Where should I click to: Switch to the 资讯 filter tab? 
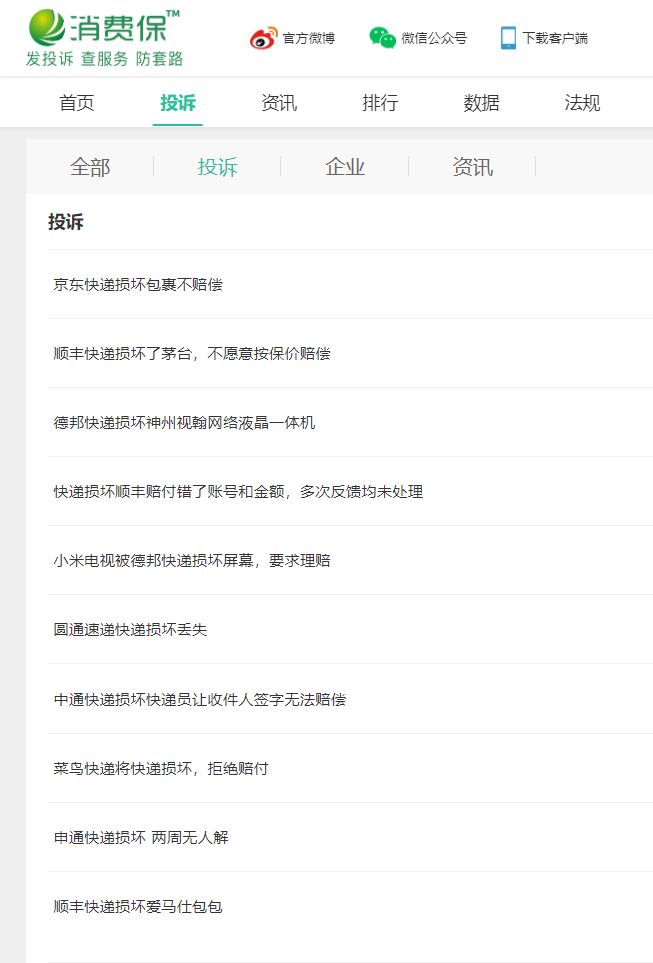point(472,166)
